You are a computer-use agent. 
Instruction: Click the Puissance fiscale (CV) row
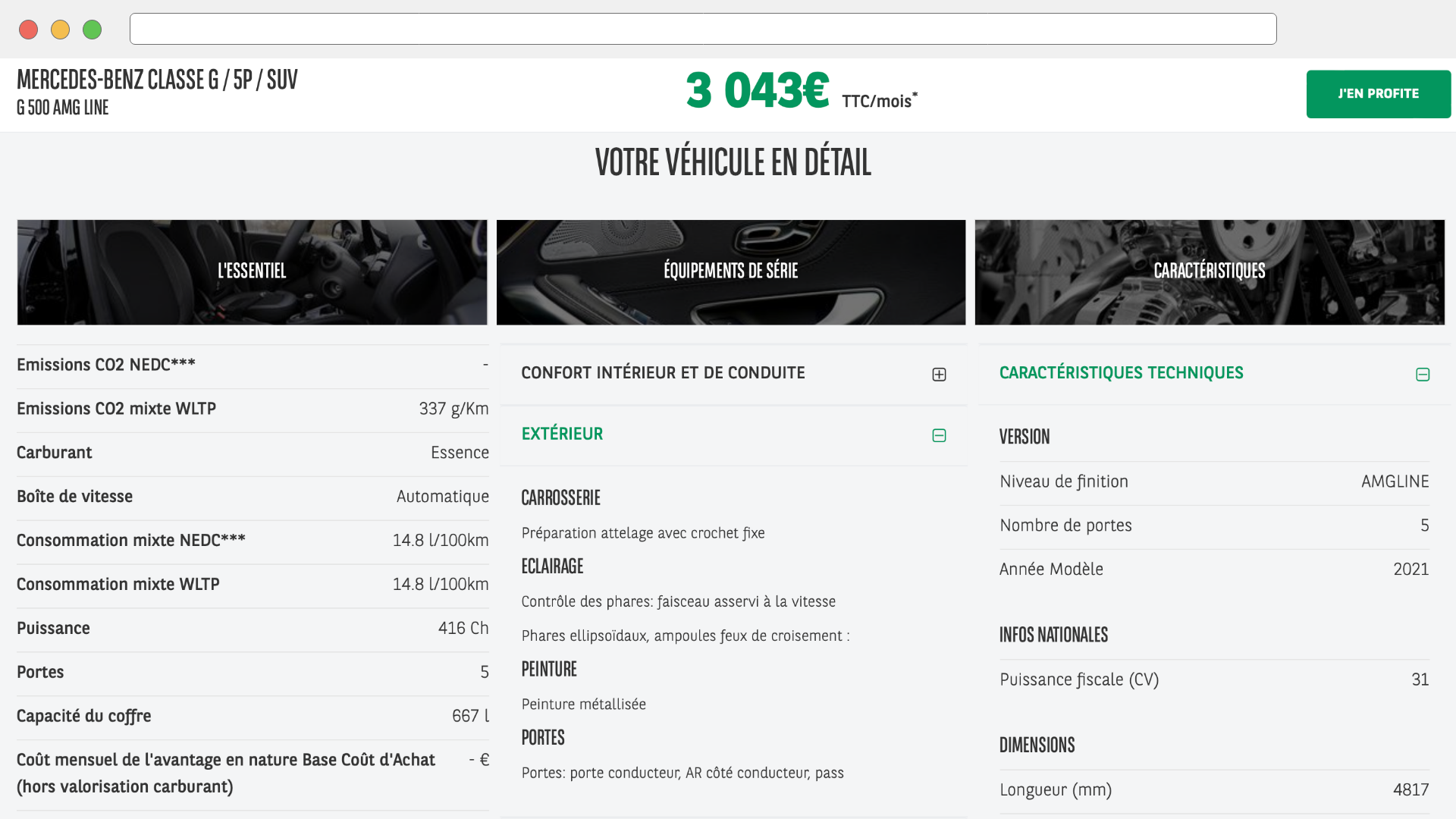[x=1213, y=680]
